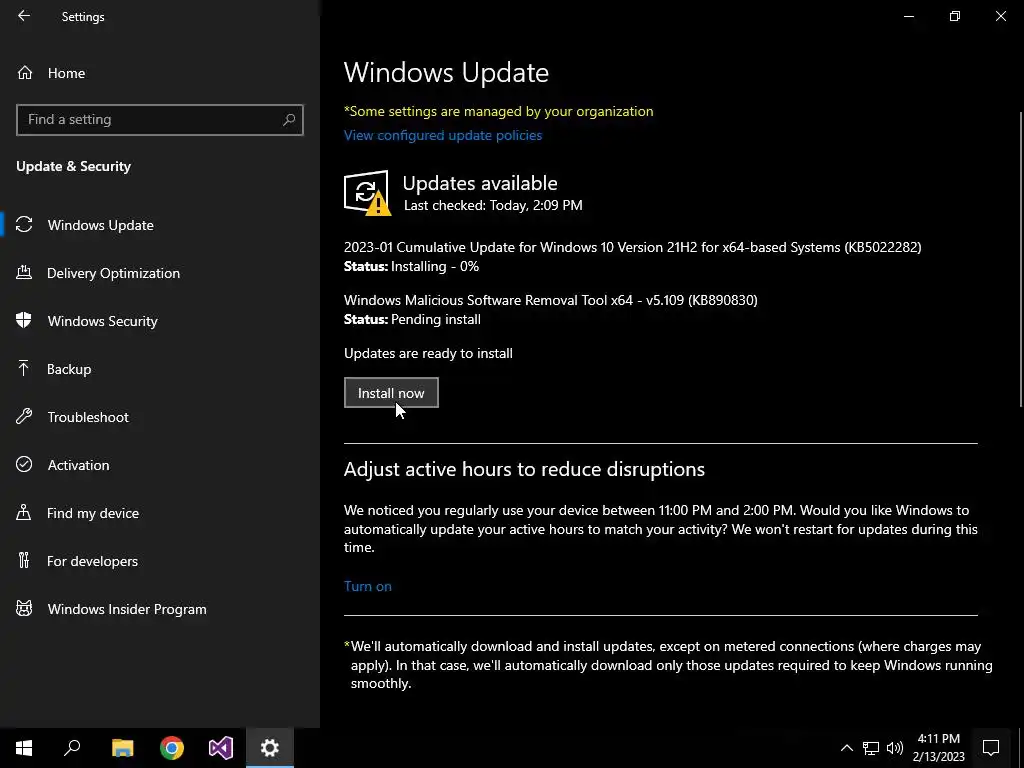Open File Explorer from taskbar
The width and height of the screenshot is (1024, 768).
(123, 748)
